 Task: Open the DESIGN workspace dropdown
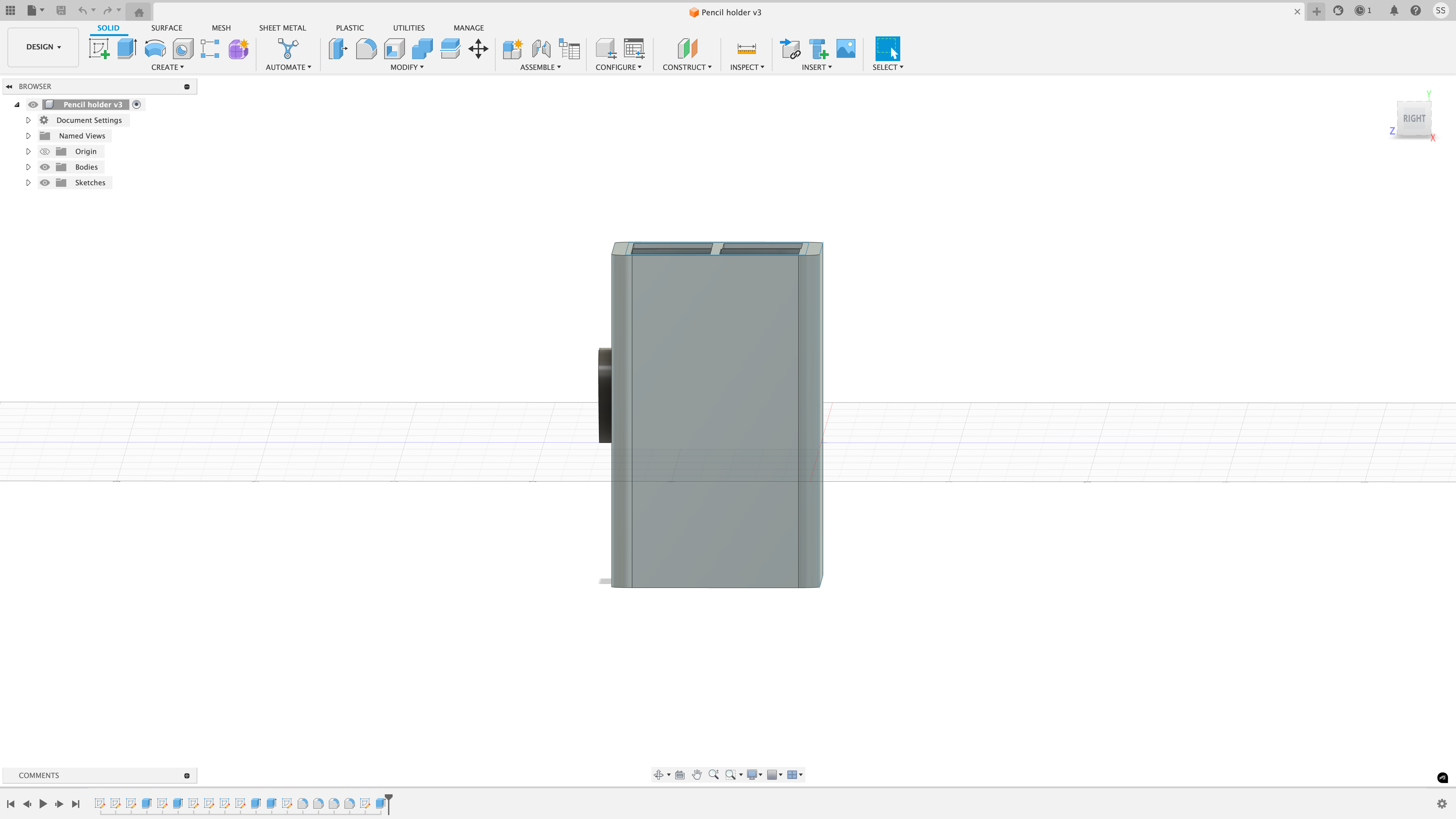click(43, 47)
